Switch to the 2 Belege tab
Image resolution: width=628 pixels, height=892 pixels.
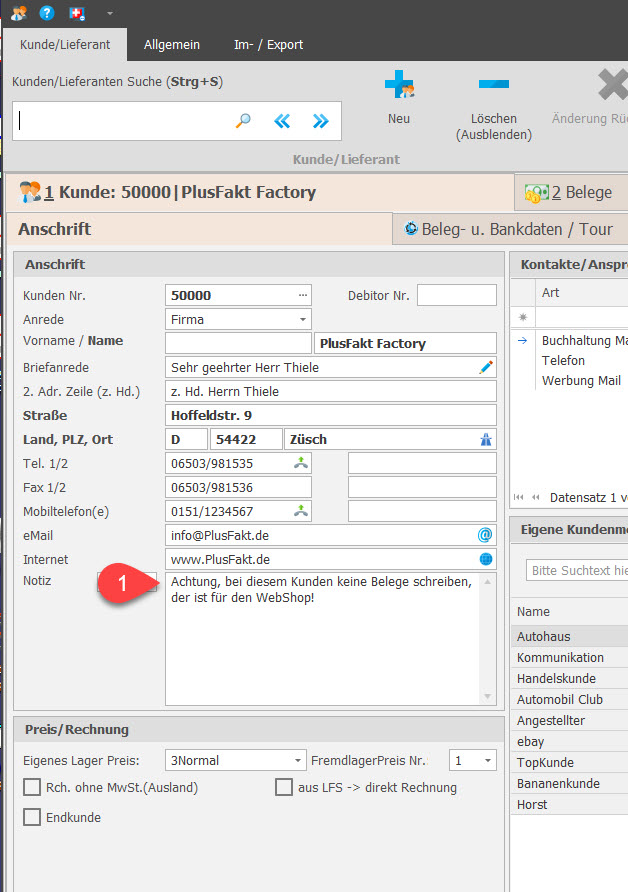click(571, 193)
